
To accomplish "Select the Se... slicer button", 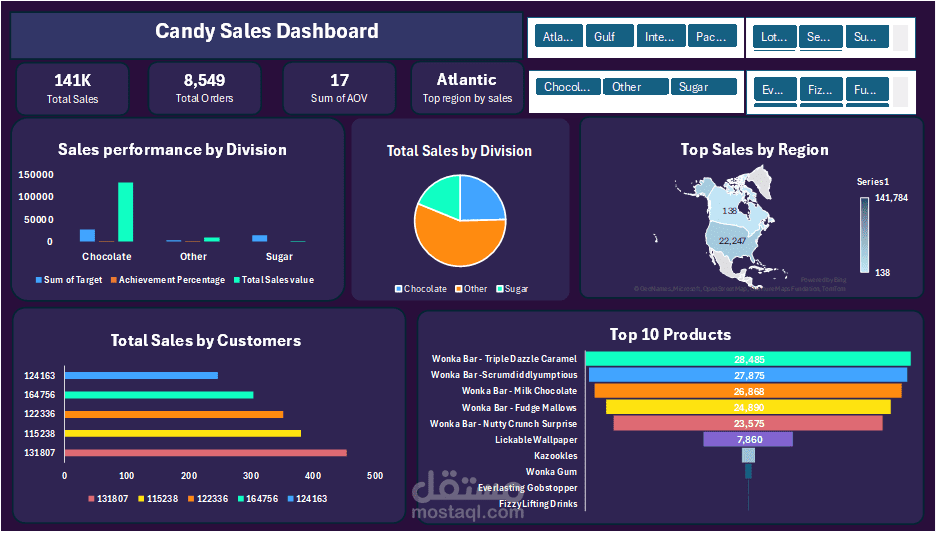I will pyautogui.click(x=821, y=36).
